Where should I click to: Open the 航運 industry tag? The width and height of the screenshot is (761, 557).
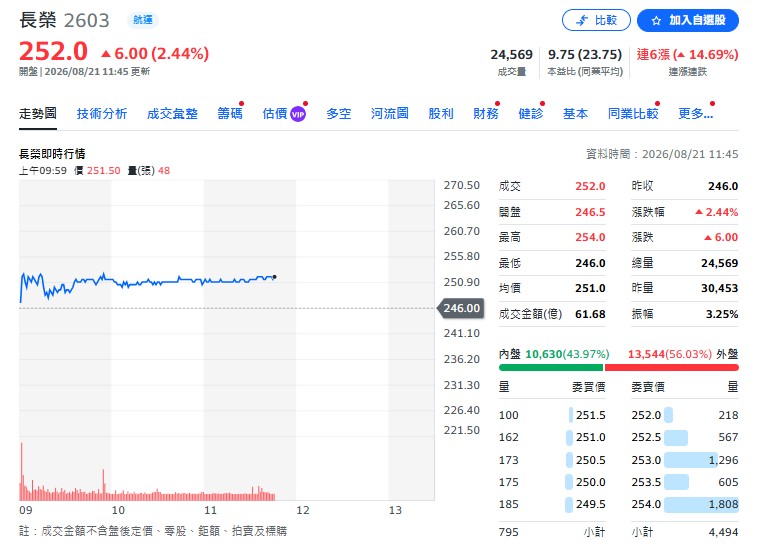(143, 20)
